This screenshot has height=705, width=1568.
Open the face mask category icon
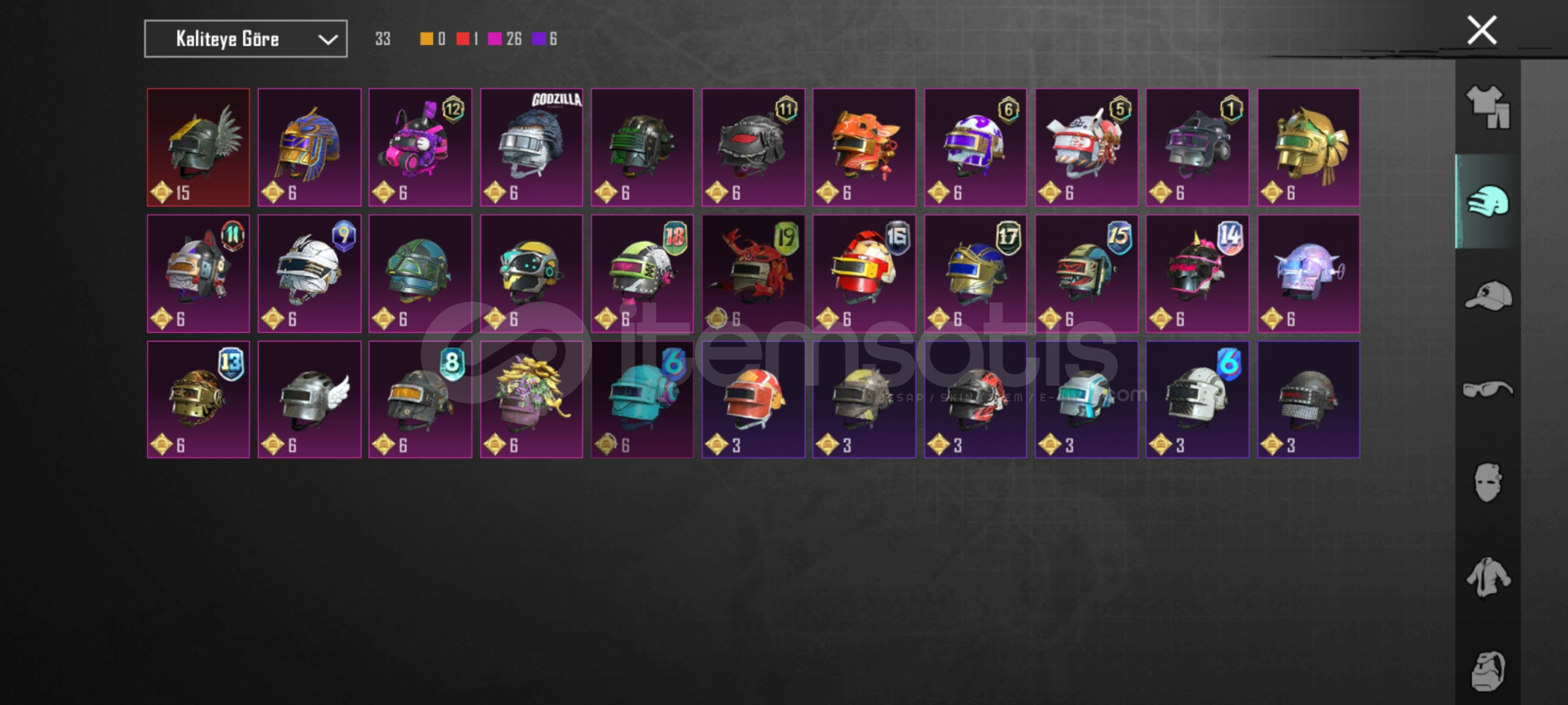[x=1488, y=483]
